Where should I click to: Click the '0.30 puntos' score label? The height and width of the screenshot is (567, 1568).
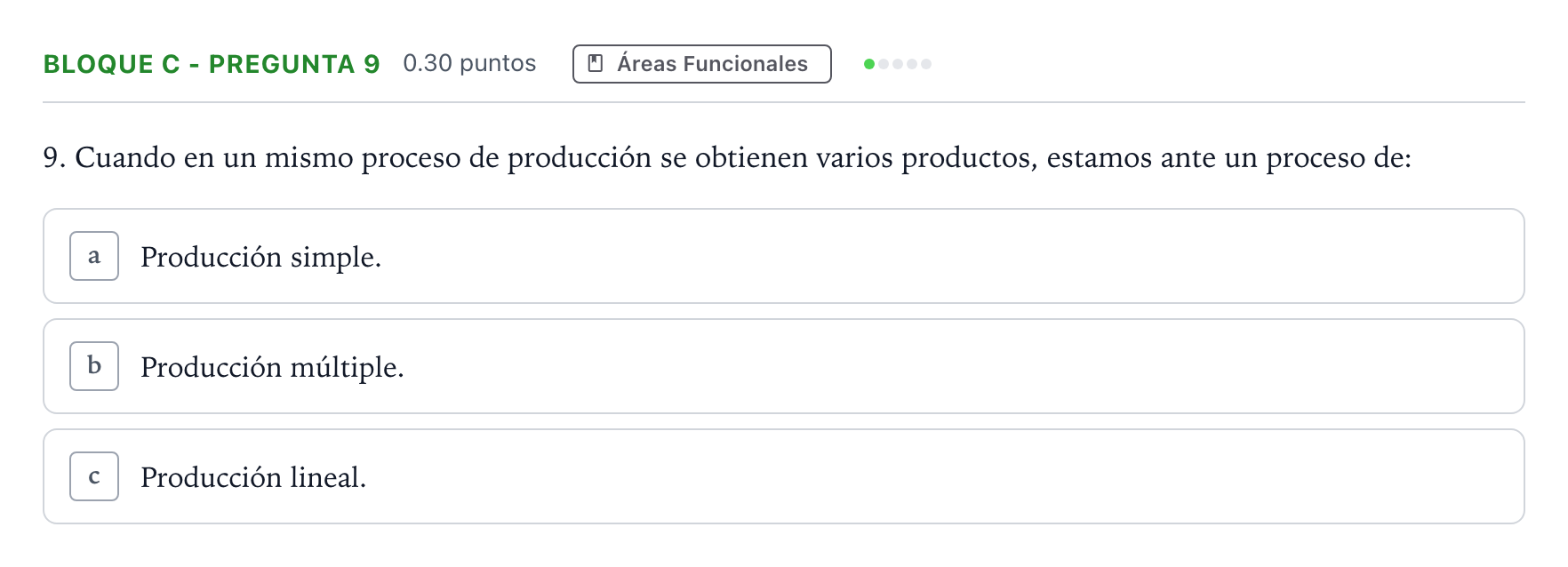tap(469, 63)
